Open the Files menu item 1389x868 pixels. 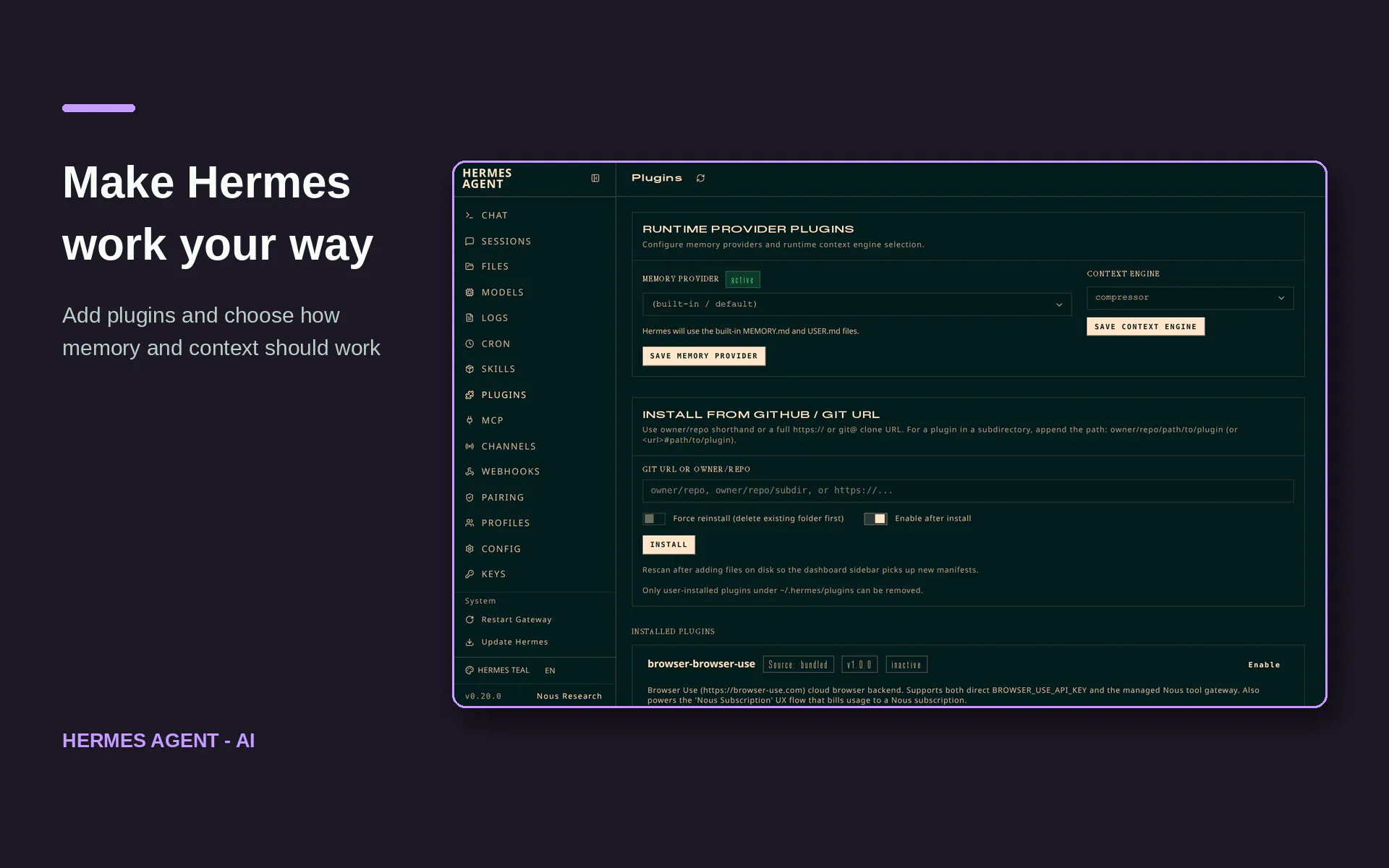[496, 267]
